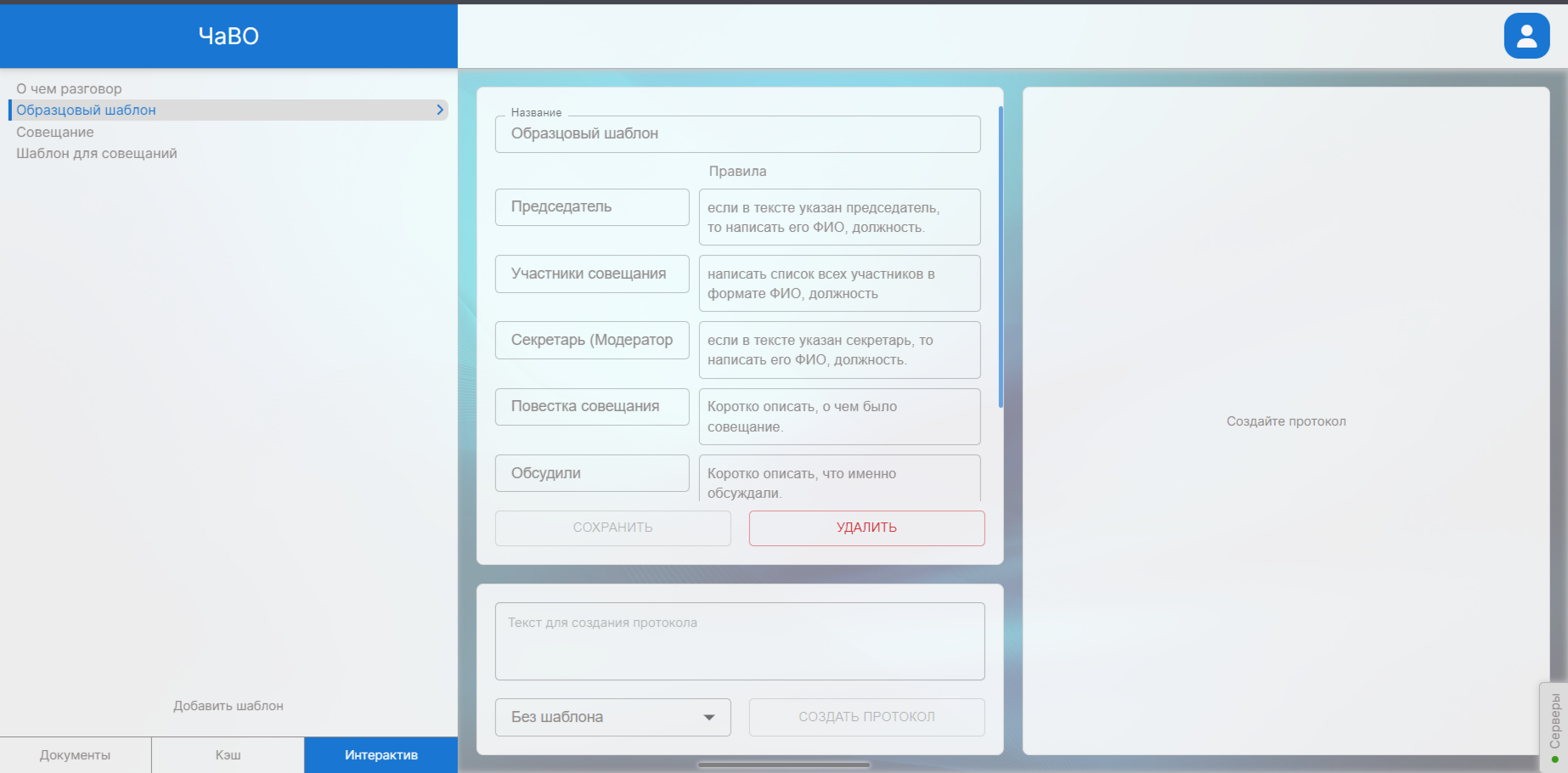The image size is (1568, 773).
Task: Open Шаблон для совещаний in the list
Action: [x=97, y=154]
